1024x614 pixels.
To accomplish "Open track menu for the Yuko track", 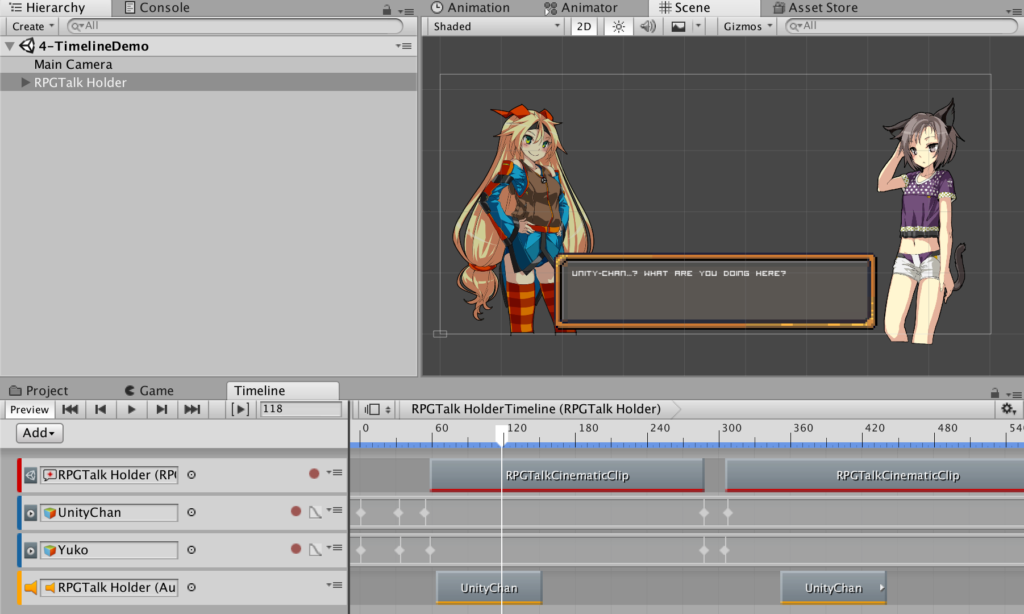I will [334, 548].
